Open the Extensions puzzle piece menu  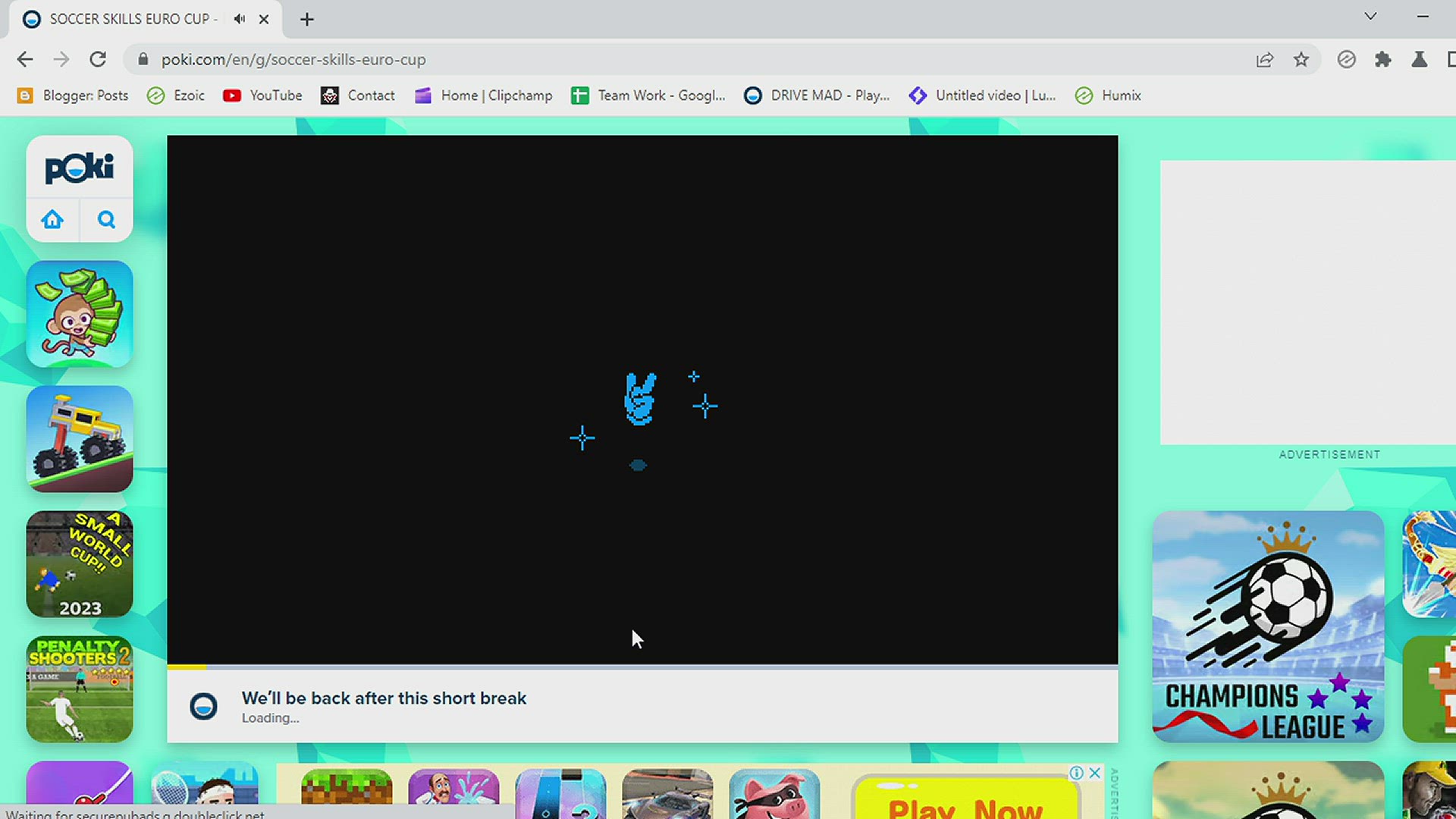pos(1383,59)
